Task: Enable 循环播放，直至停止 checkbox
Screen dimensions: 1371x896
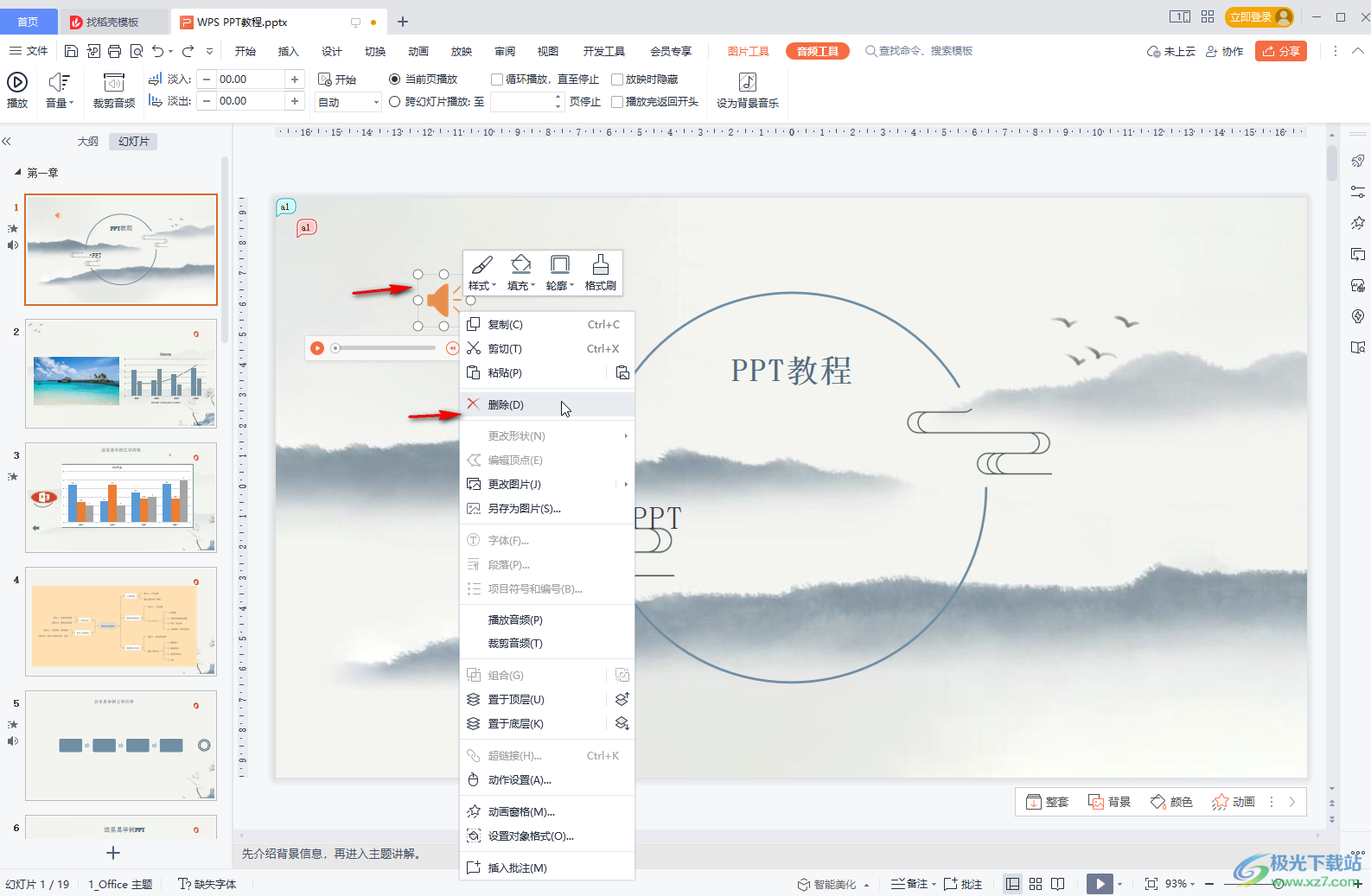Action: pyautogui.click(x=497, y=79)
